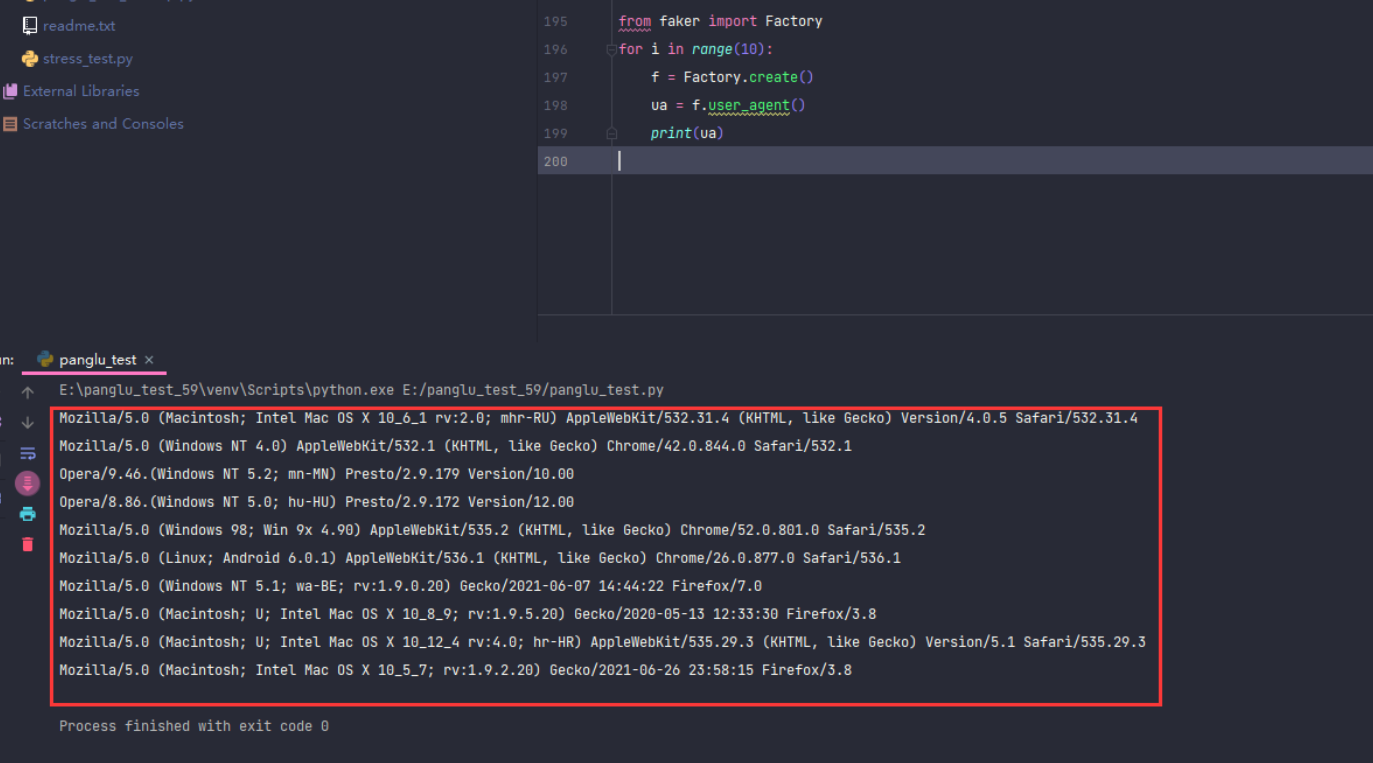Click line number 197 in gutter

click(555, 77)
